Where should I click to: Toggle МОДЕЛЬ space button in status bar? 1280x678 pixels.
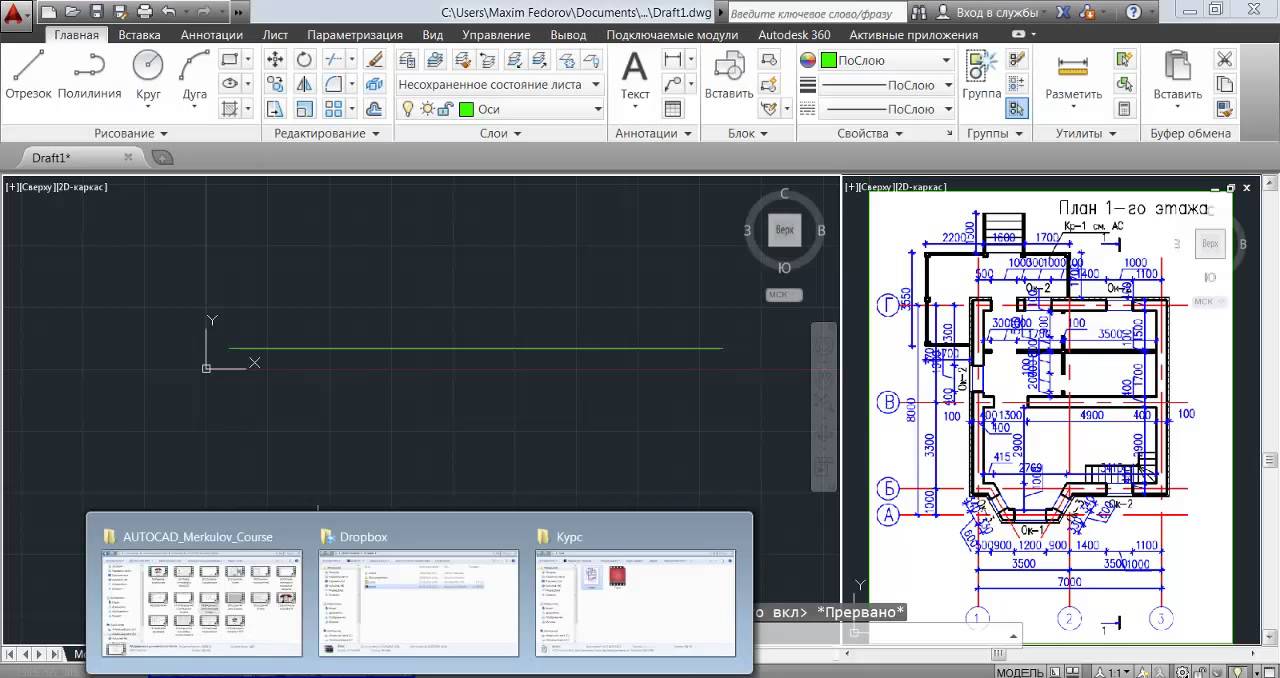point(1019,672)
